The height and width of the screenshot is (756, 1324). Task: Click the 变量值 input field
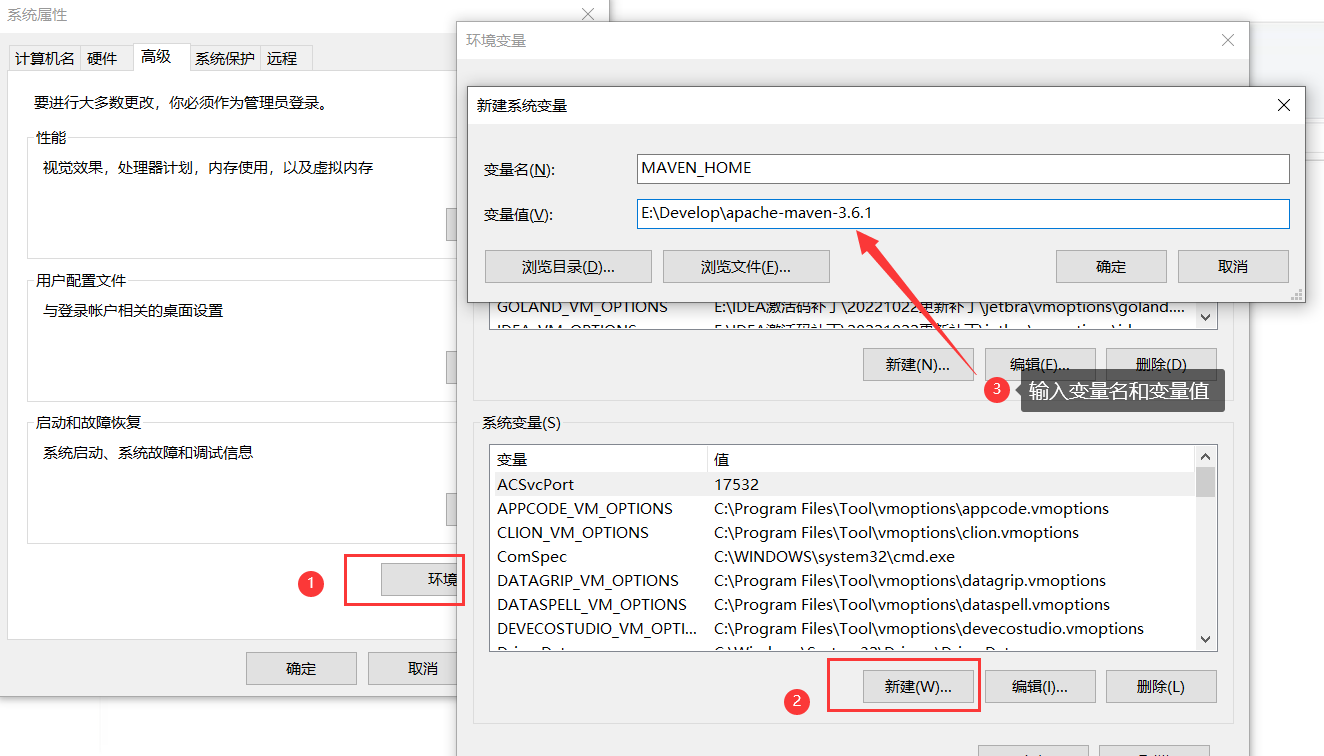[963, 214]
